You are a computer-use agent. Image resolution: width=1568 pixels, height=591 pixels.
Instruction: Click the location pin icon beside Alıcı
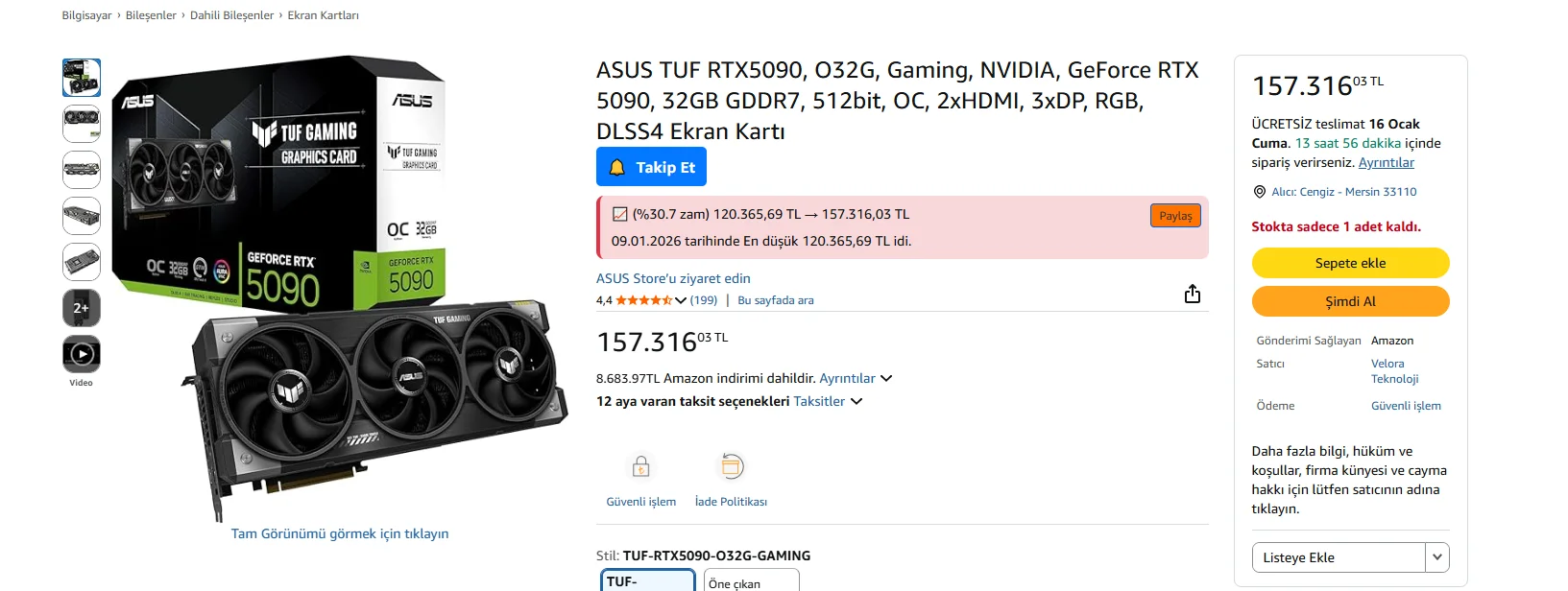pyautogui.click(x=1259, y=192)
